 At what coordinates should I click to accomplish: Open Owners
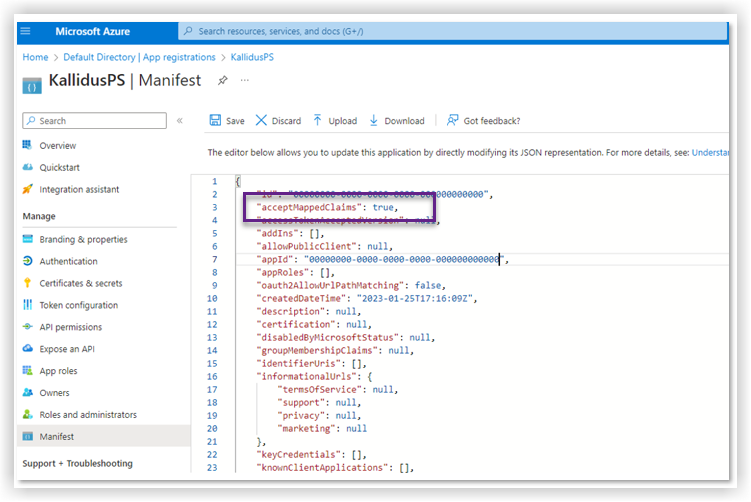(55, 393)
